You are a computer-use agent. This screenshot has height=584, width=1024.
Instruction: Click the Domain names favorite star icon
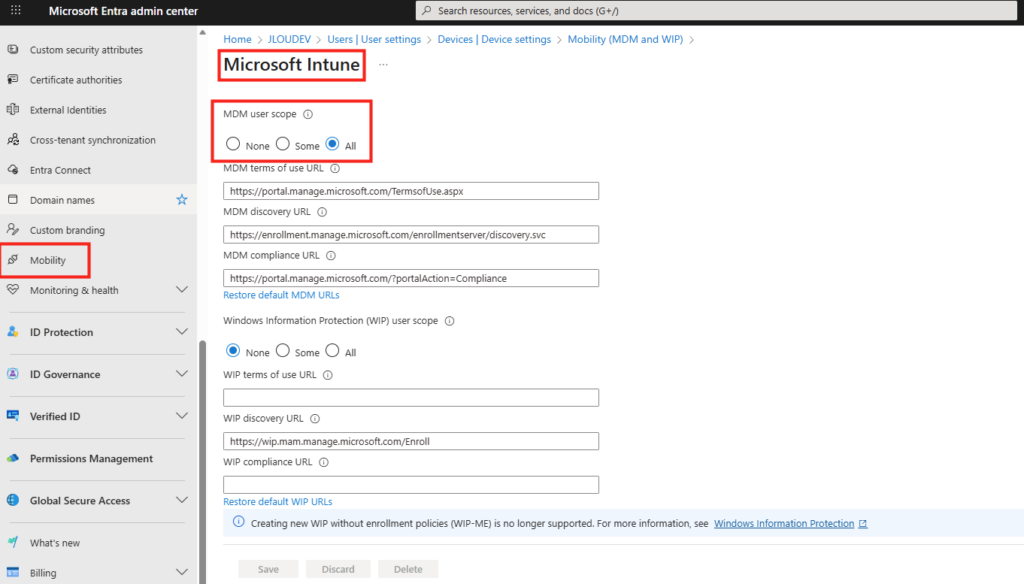coord(181,200)
